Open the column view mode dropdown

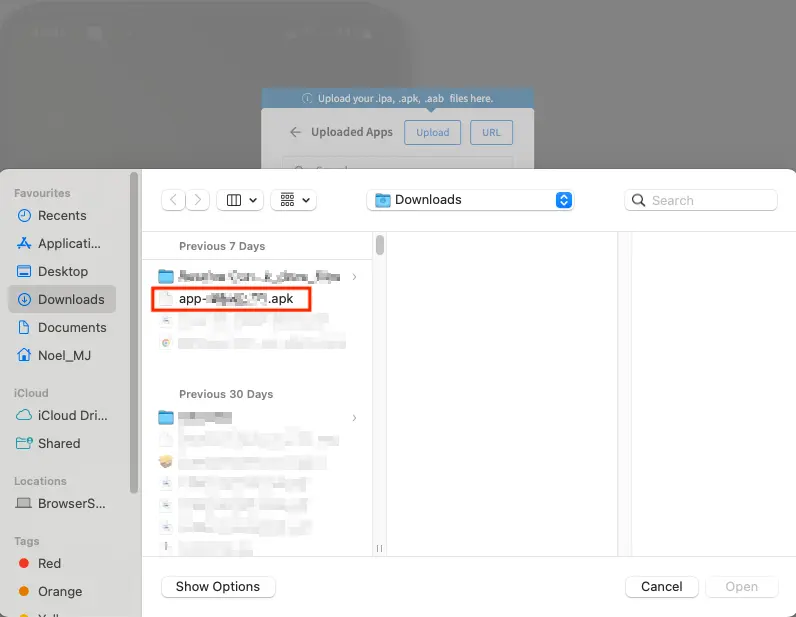[x=240, y=200]
